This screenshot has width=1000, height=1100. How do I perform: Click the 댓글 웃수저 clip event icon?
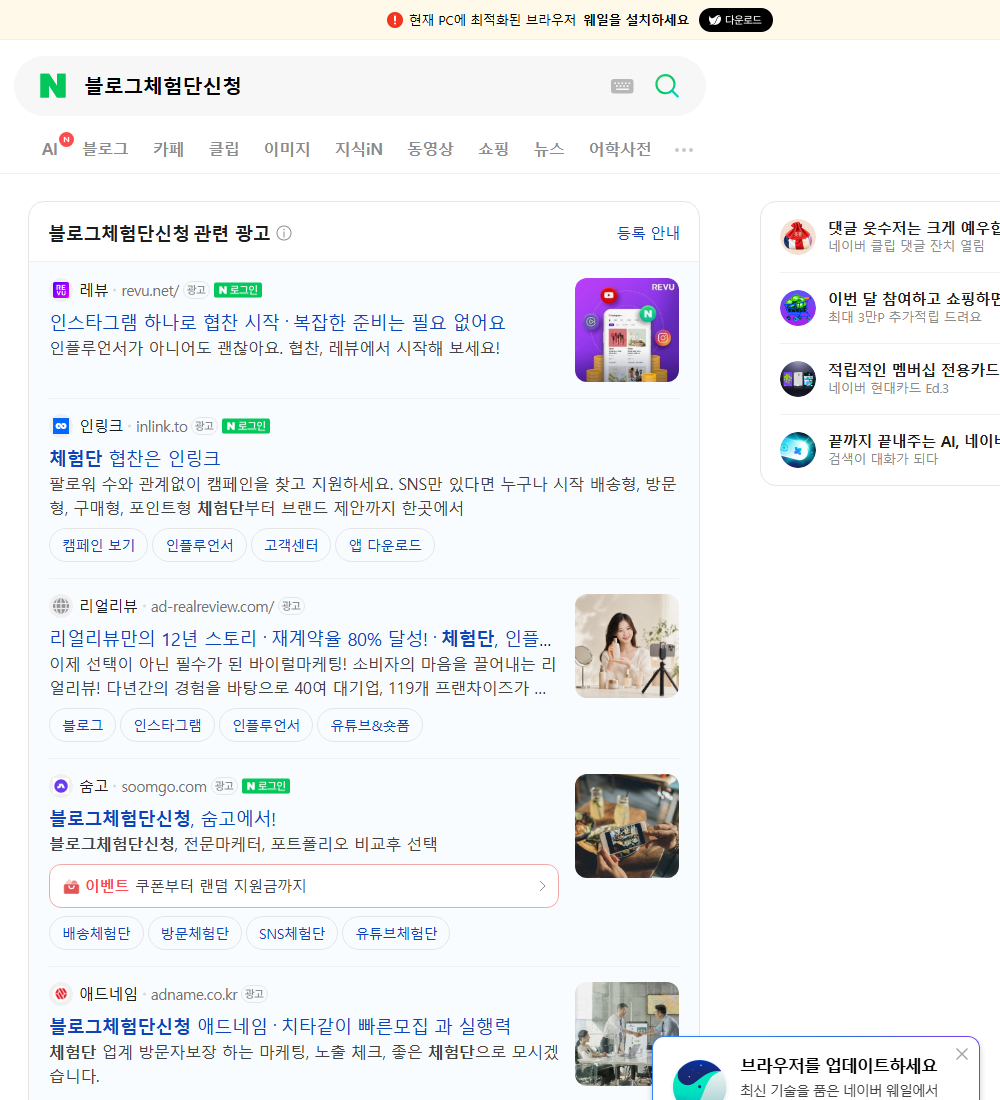pos(798,236)
